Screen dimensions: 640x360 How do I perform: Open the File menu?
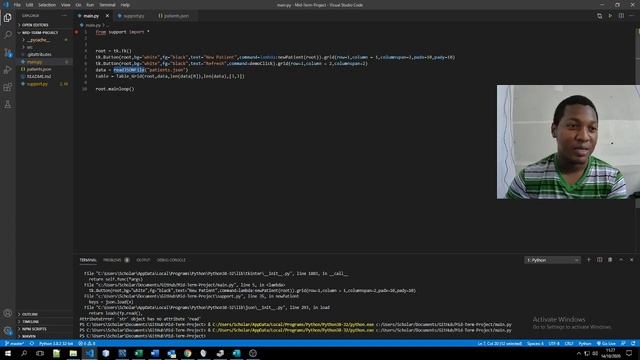[17, 5]
